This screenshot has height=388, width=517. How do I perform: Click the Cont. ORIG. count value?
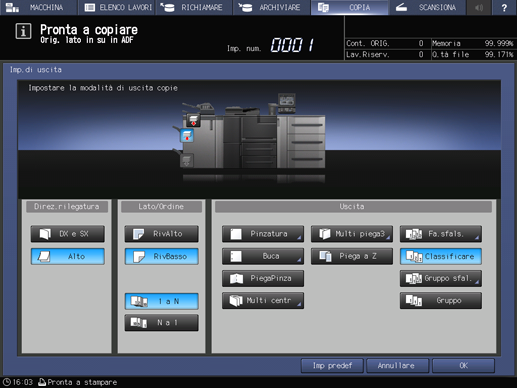coord(421,43)
